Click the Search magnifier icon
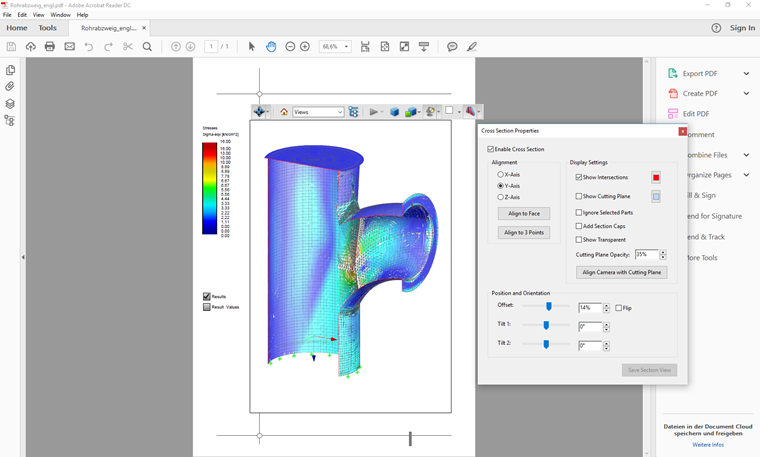Viewport: 760px width, 457px height. point(147,47)
